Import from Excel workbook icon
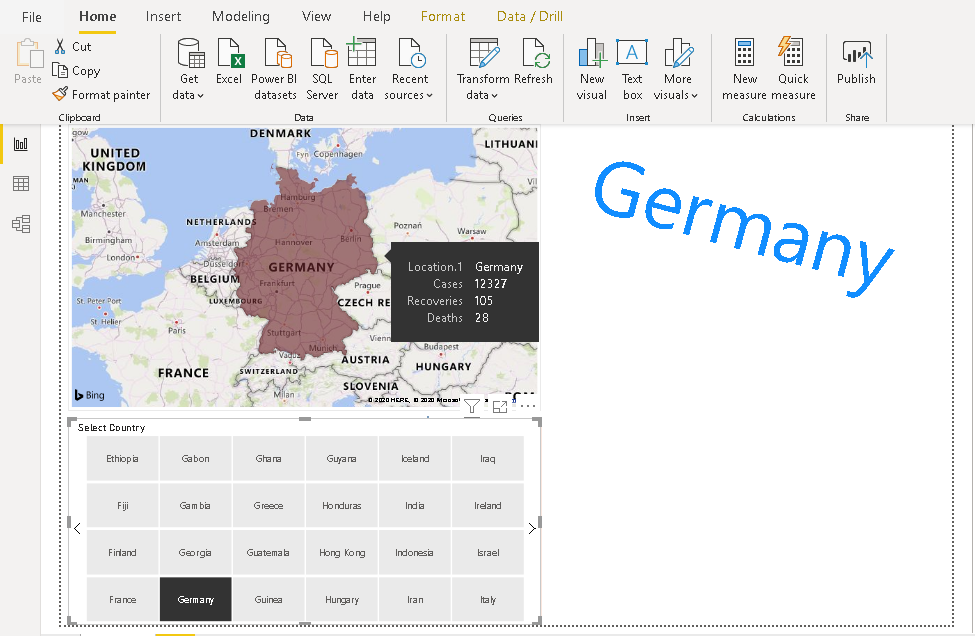 pyautogui.click(x=229, y=62)
